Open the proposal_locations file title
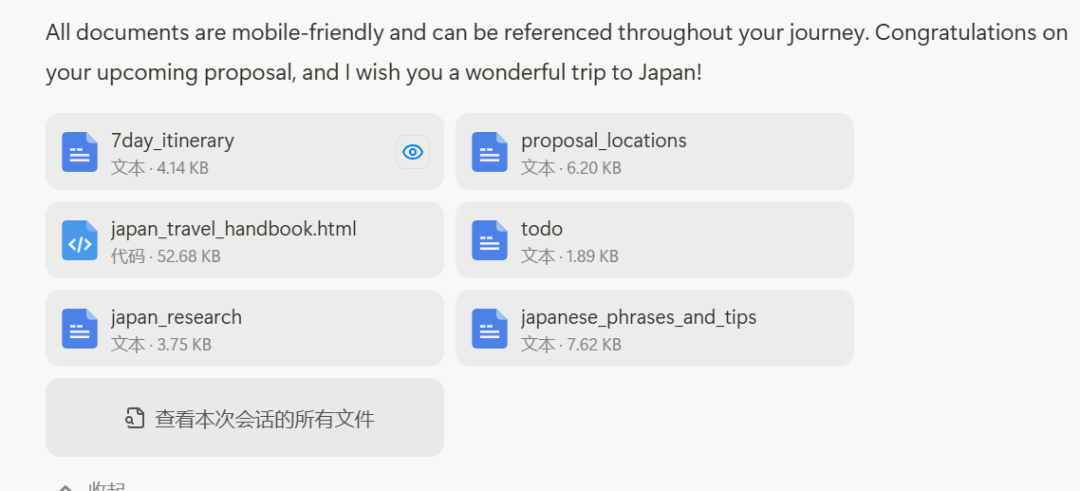The width and height of the screenshot is (1080, 491). [x=603, y=141]
